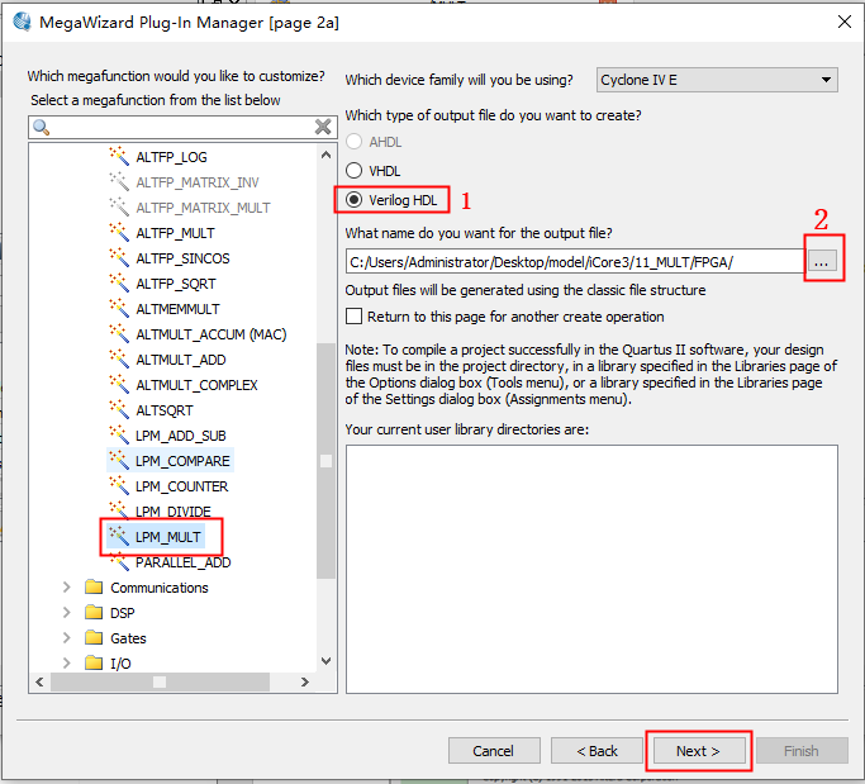Click the DSP folder icon
Viewport: 865px width, 784px height.
point(94,613)
